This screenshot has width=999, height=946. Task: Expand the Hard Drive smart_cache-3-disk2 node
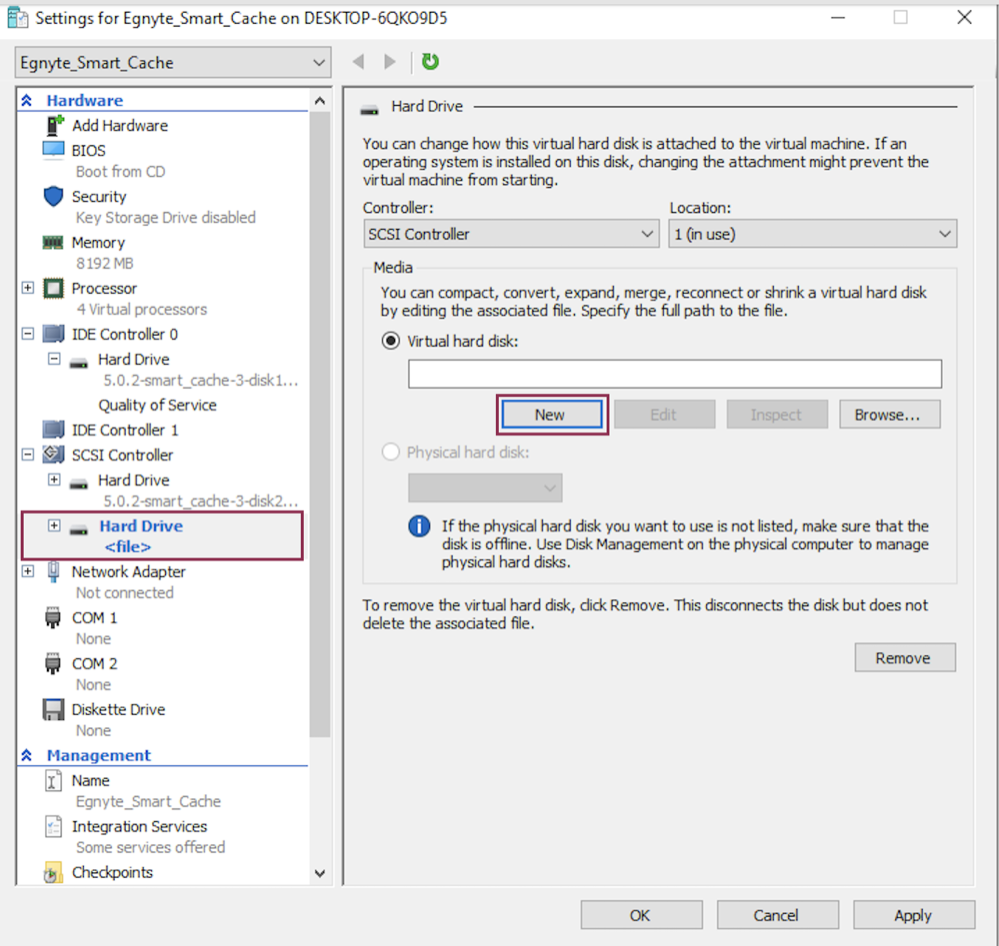tap(54, 479)
